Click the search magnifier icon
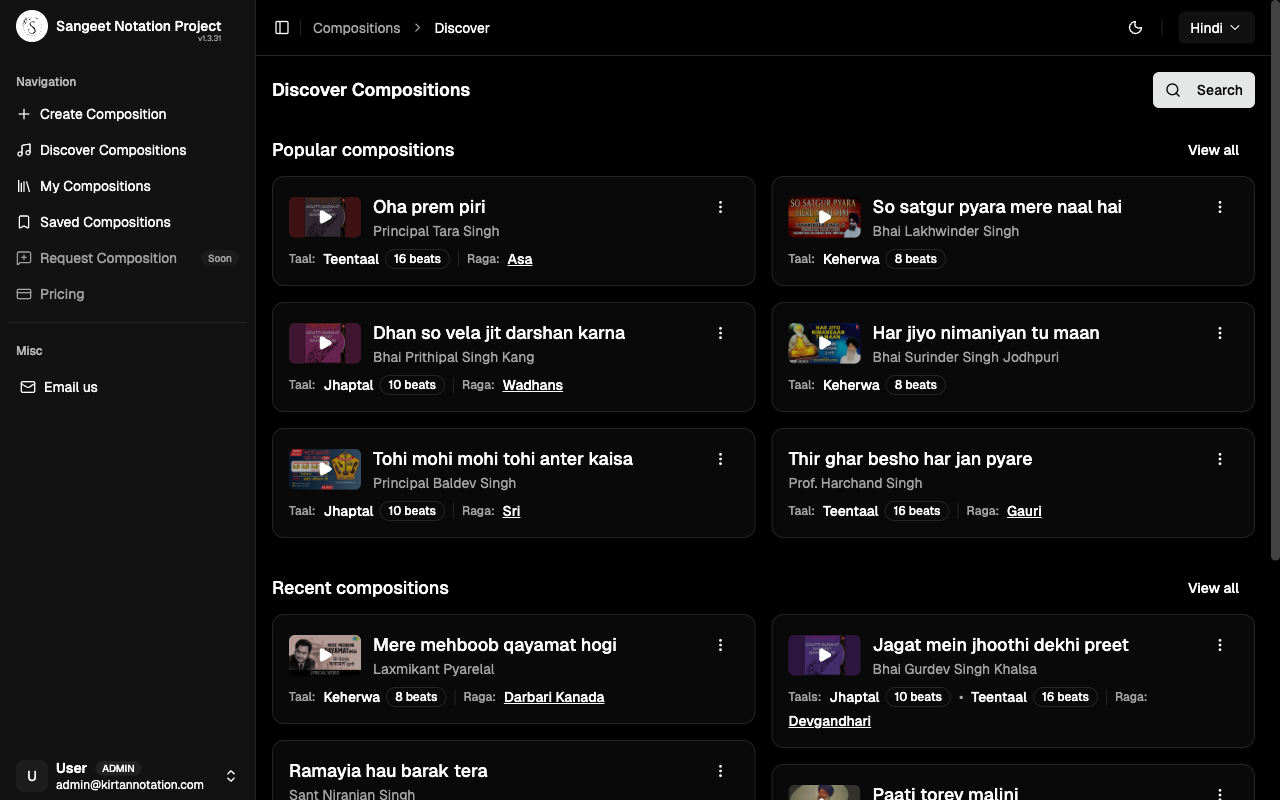This screenshot has width=1280, height=800. click(x=1172, y=90)
